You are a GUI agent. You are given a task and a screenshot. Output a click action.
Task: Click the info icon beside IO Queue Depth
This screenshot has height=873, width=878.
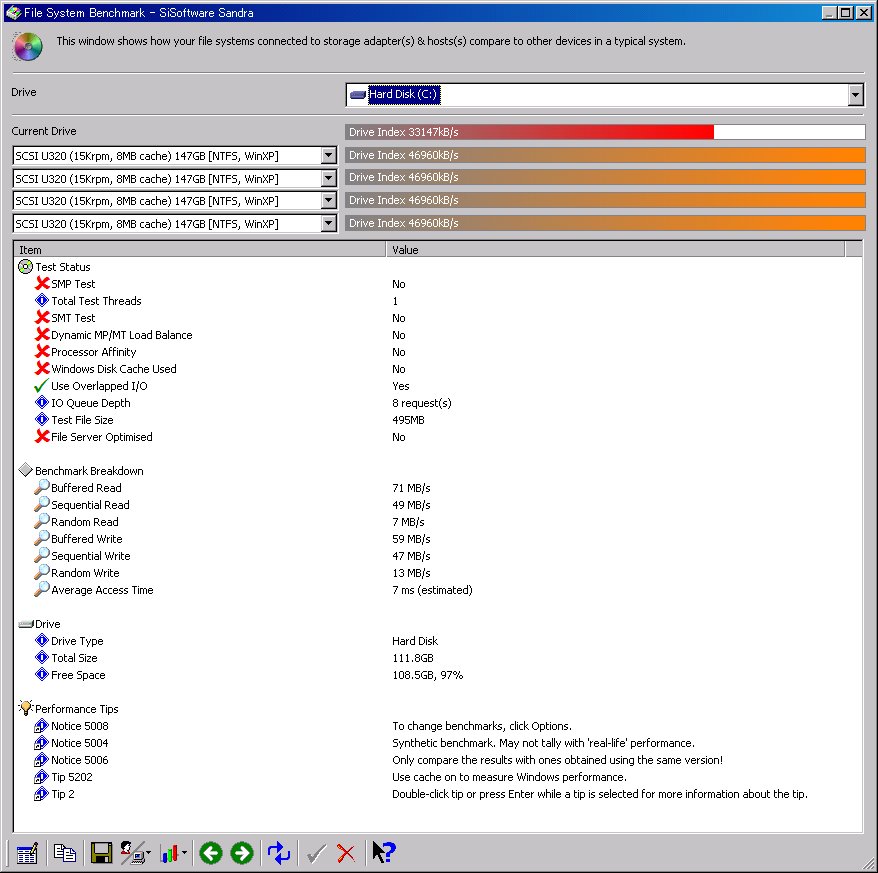click(x=42, y=402)
